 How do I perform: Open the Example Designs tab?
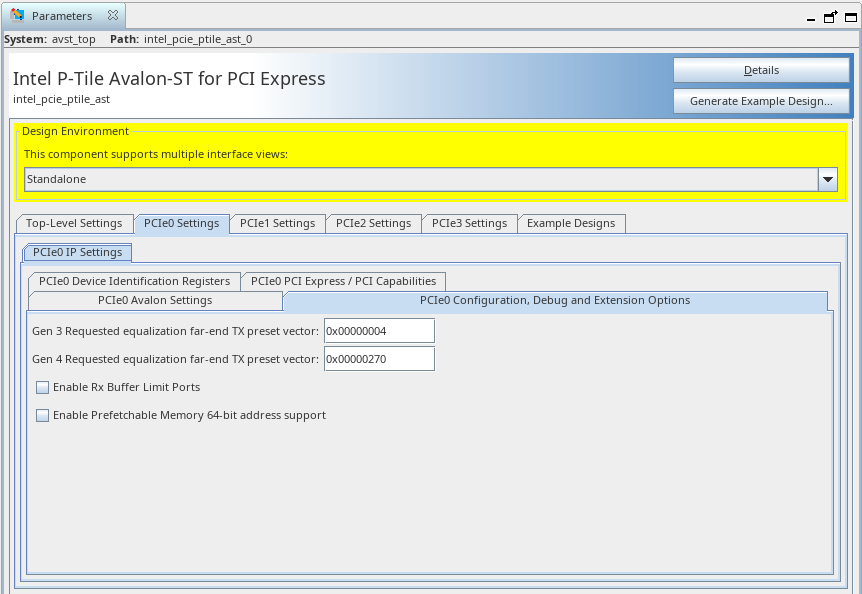[x=571, y=224]
